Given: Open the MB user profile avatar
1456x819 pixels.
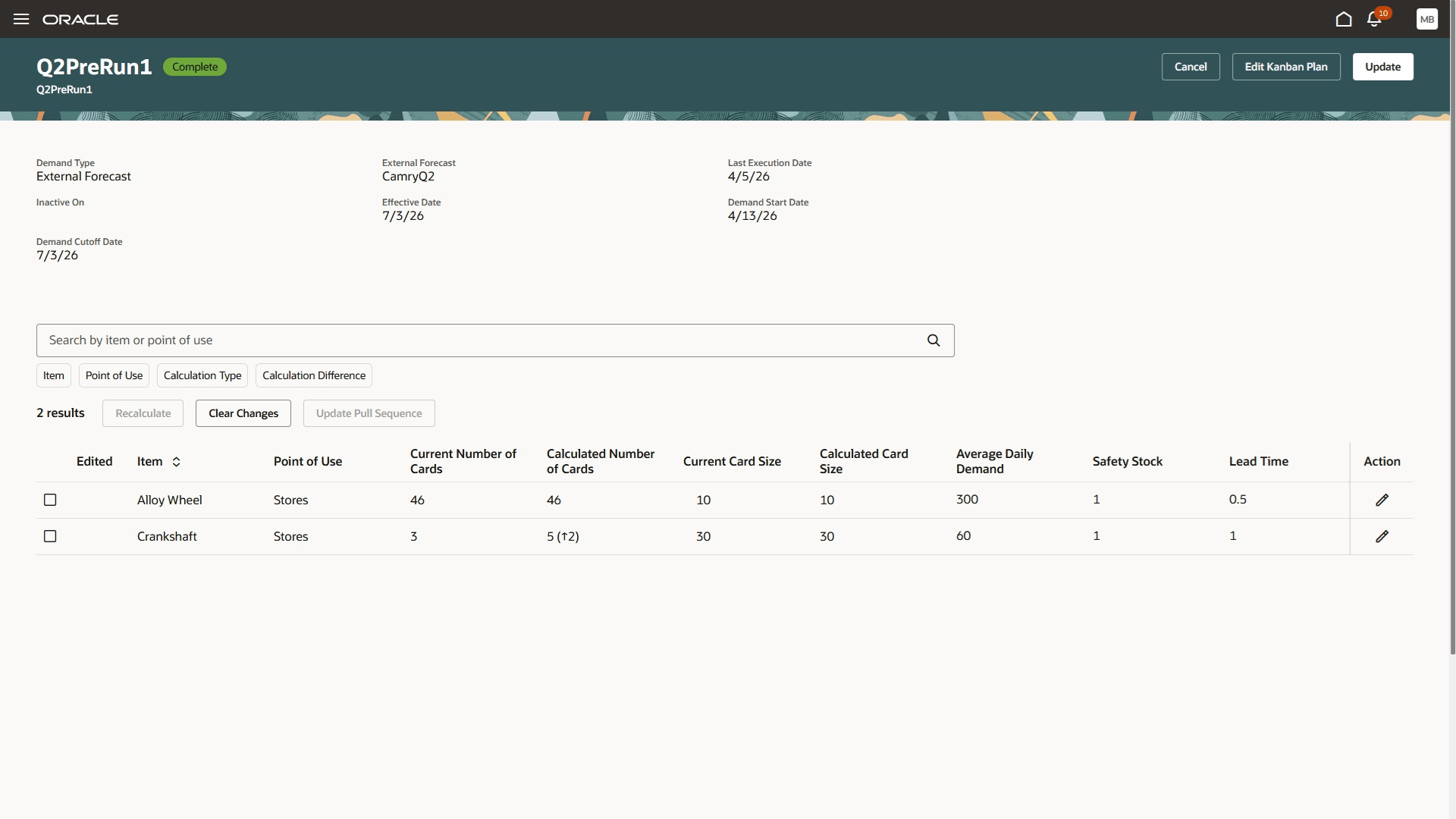Looking at the screenshot, I should pyautogui.click(x=1427, y=19).
